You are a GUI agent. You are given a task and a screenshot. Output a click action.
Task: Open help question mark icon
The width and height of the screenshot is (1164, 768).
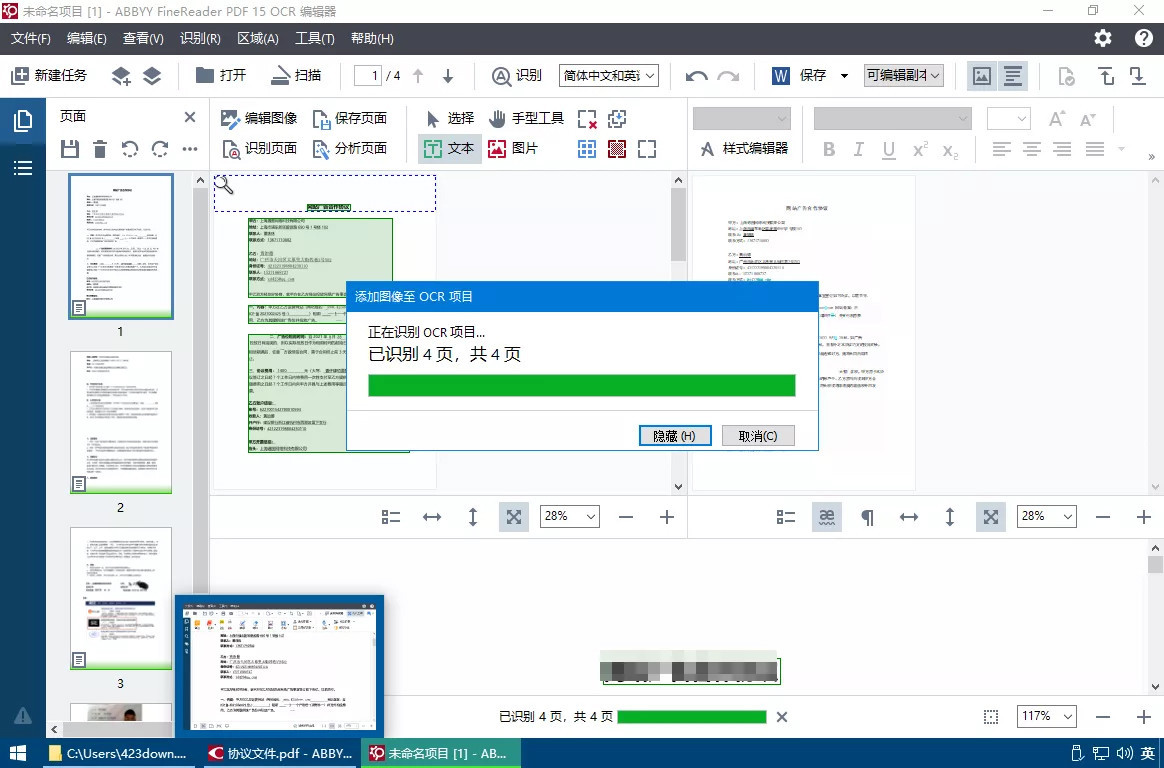tap(1144, 38)
